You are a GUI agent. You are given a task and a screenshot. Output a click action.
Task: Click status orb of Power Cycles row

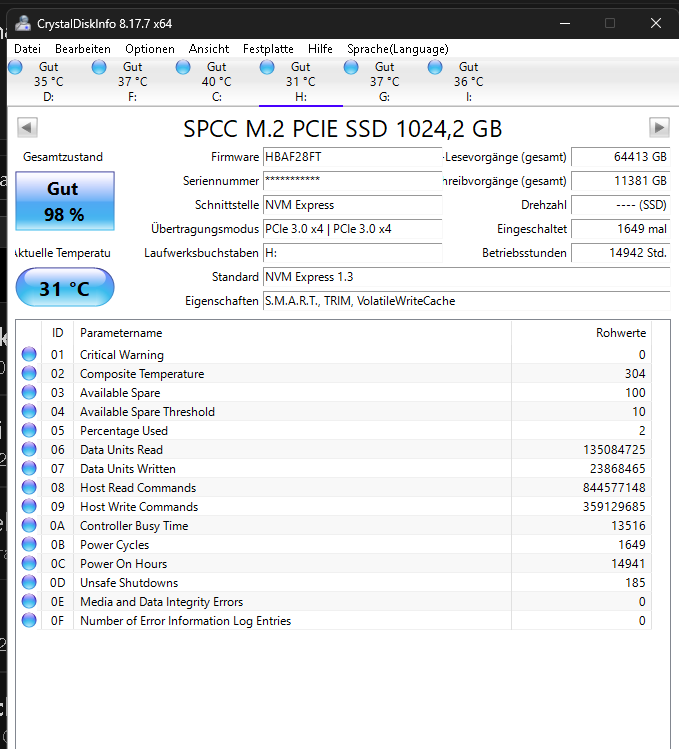(x=29, y=544)
